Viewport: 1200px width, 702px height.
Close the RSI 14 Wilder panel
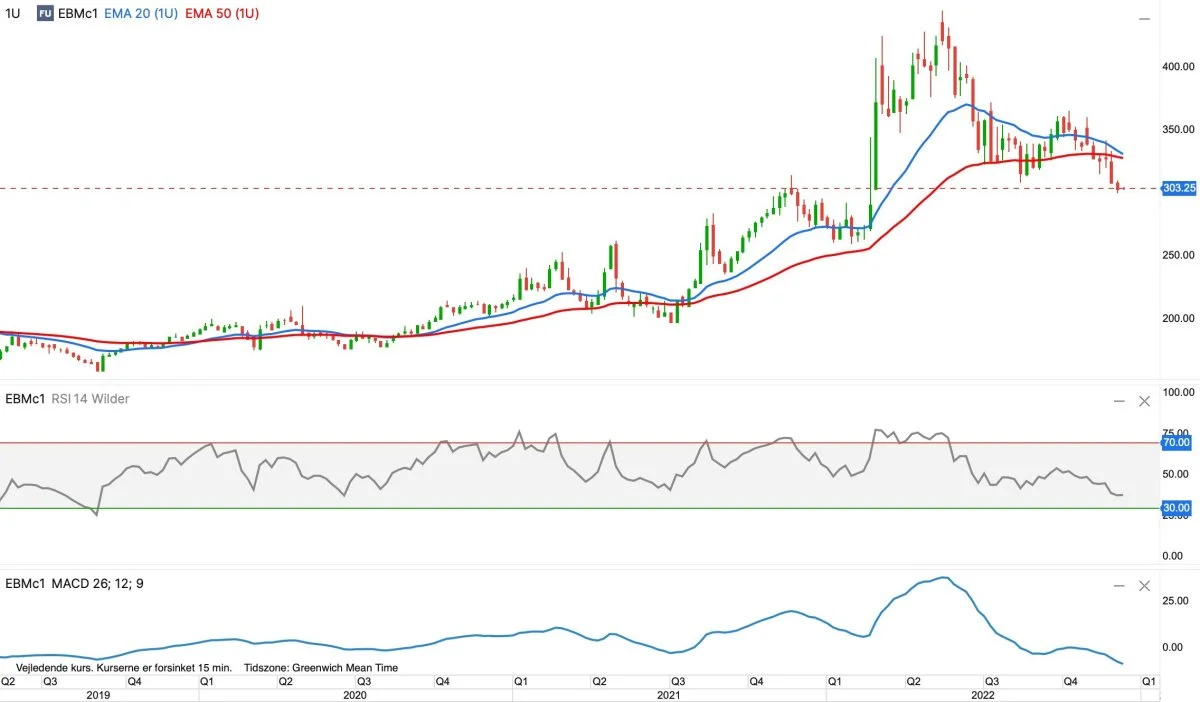point(1145,401)
